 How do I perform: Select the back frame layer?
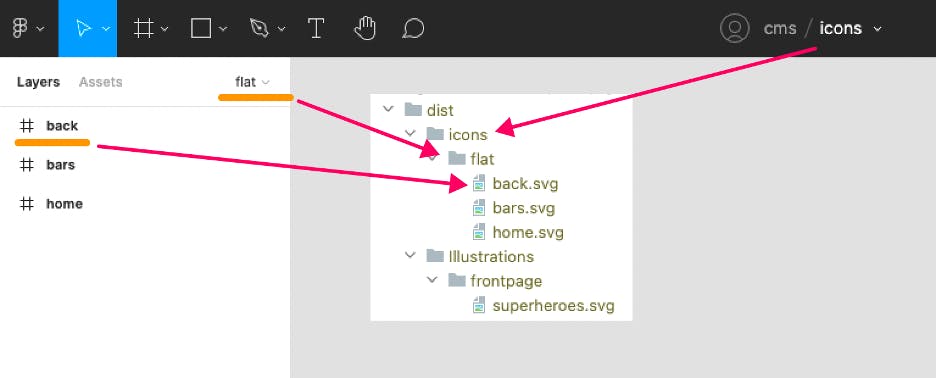tap(62, 126)
